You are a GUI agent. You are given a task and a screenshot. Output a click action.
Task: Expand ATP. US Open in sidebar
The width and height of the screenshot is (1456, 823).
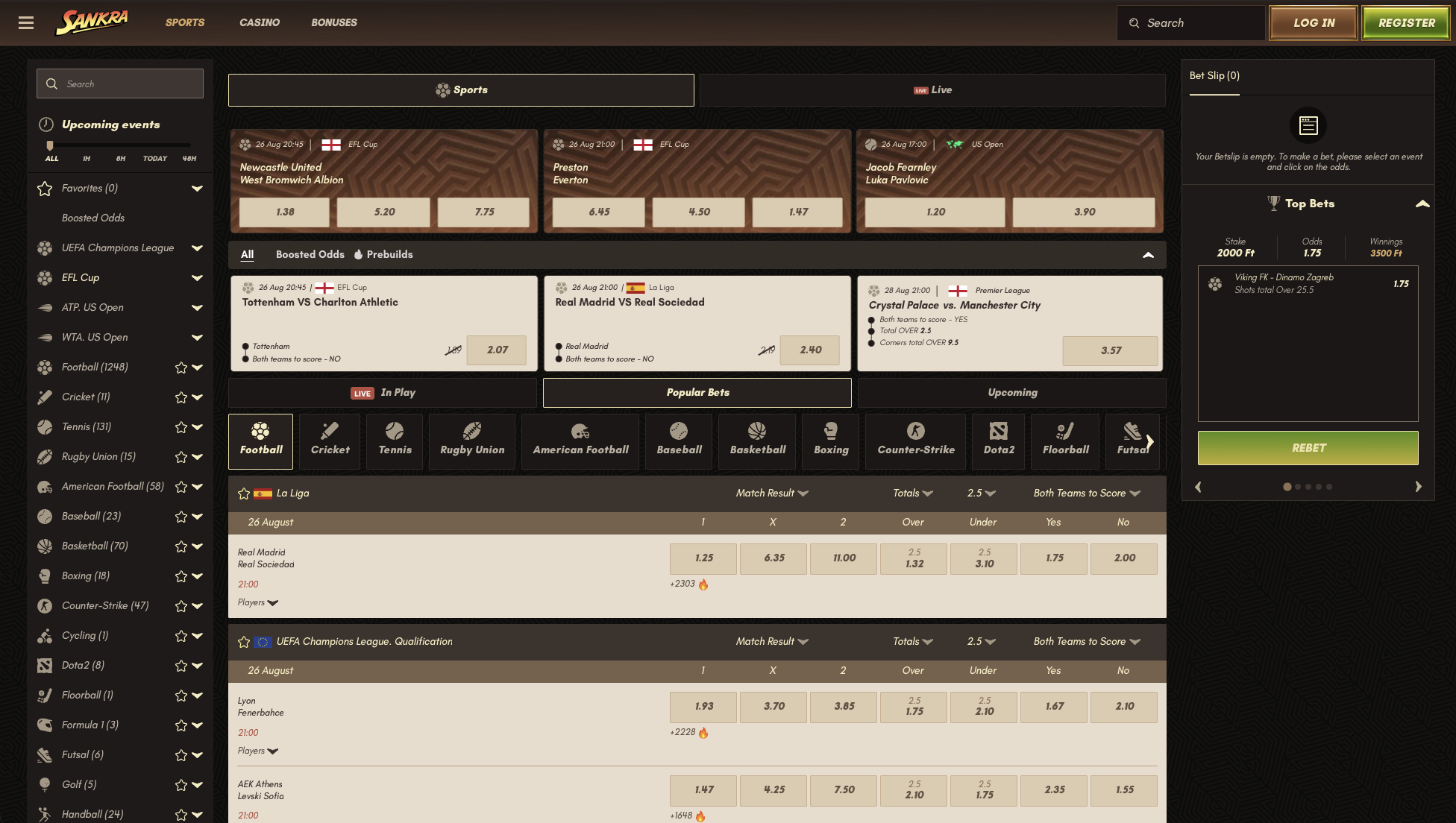click(197, 308)
